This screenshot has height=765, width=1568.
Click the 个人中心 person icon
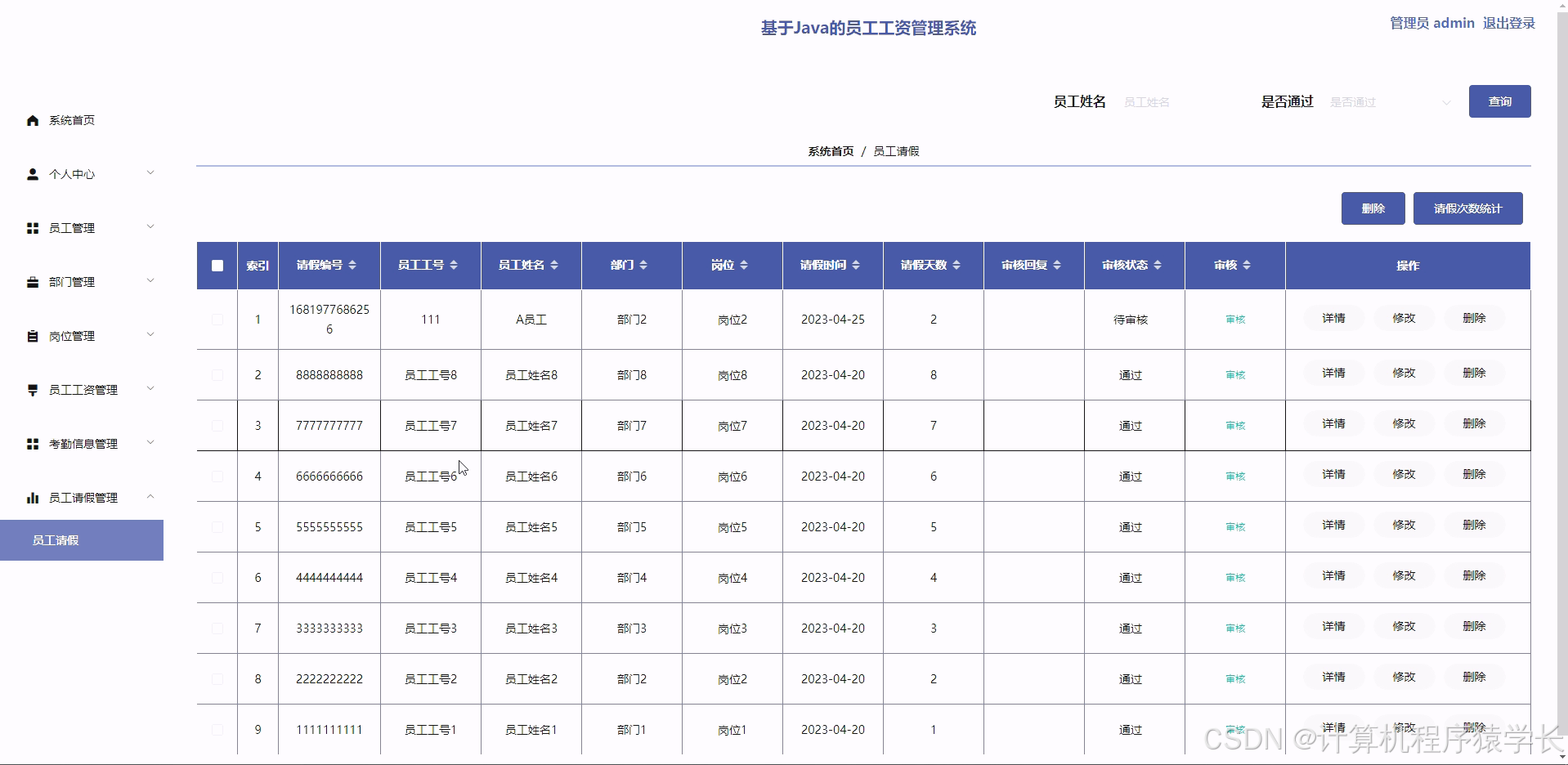pos(33,173)
